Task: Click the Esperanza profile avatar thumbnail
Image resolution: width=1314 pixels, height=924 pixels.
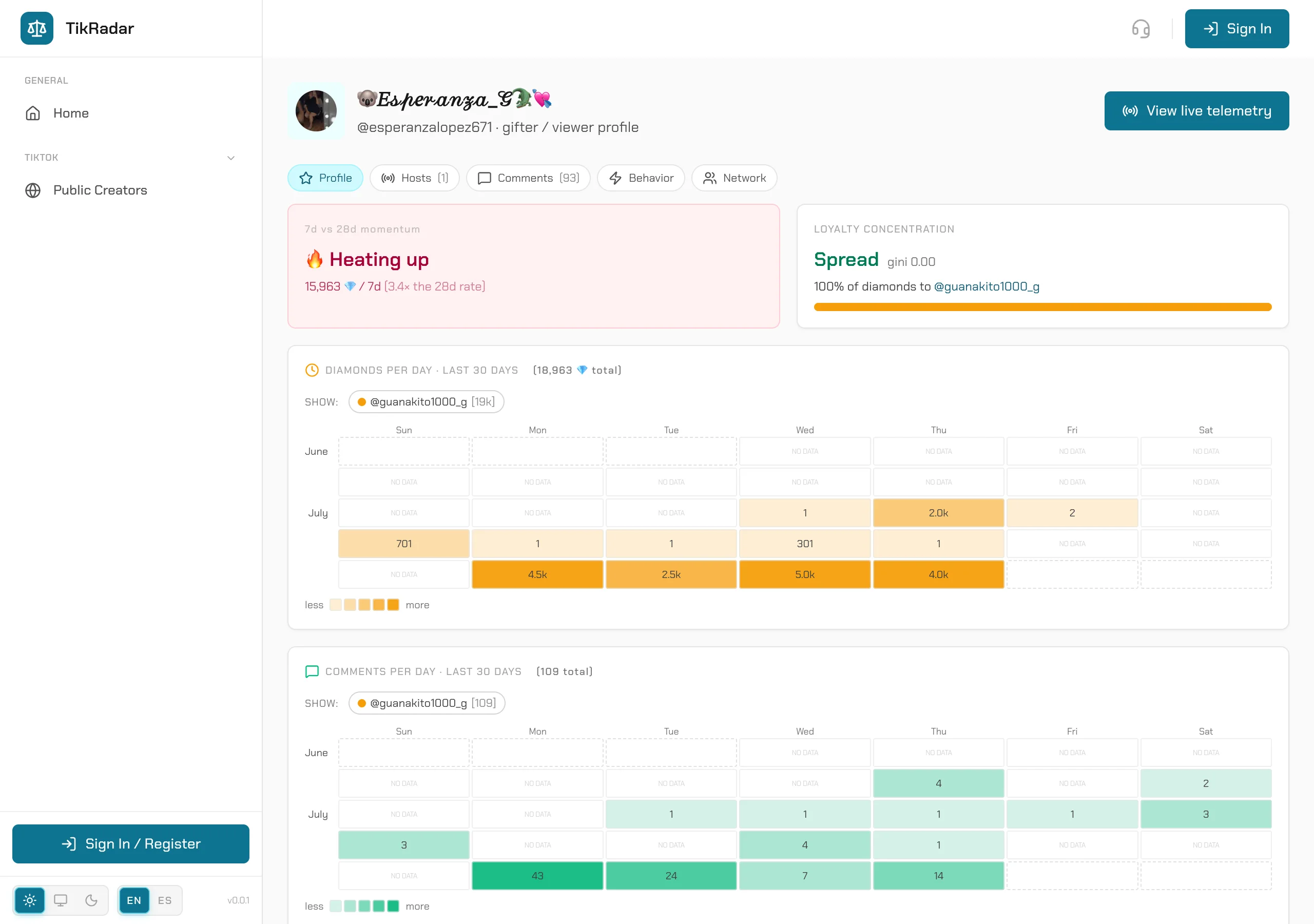Action: (x=317, y=111)
